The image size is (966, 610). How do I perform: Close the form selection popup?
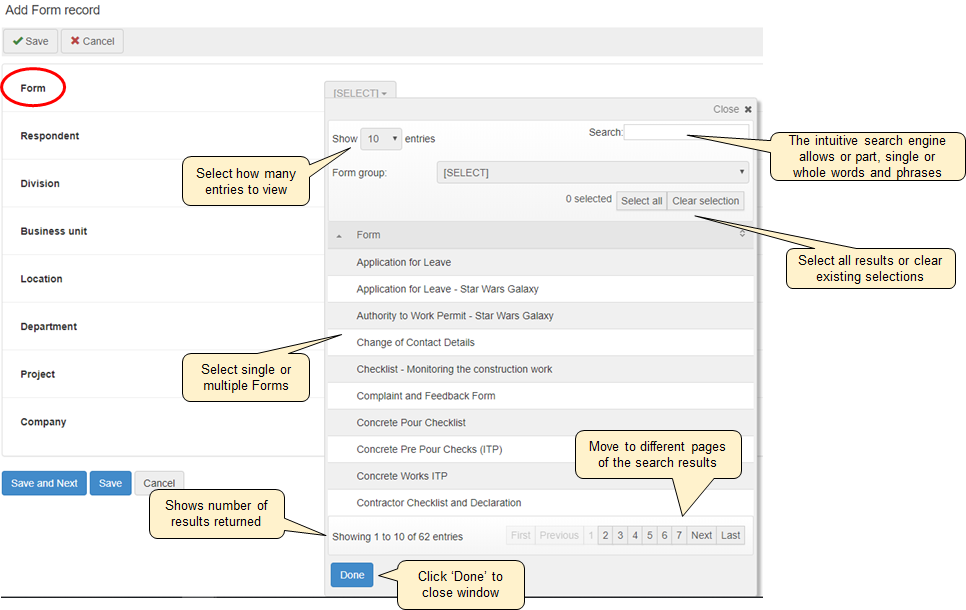(733, 110)
